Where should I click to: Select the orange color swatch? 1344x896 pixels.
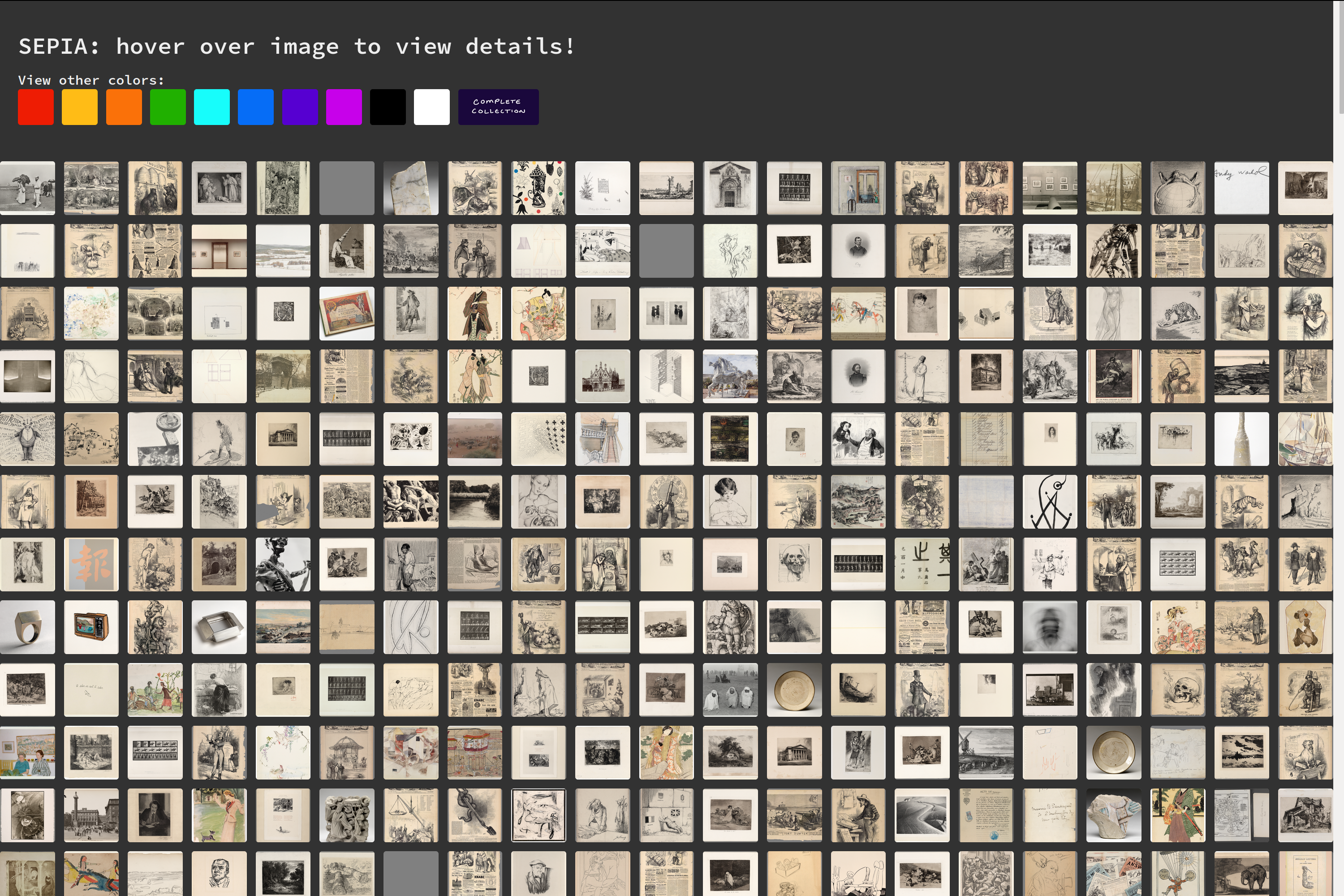124,107
